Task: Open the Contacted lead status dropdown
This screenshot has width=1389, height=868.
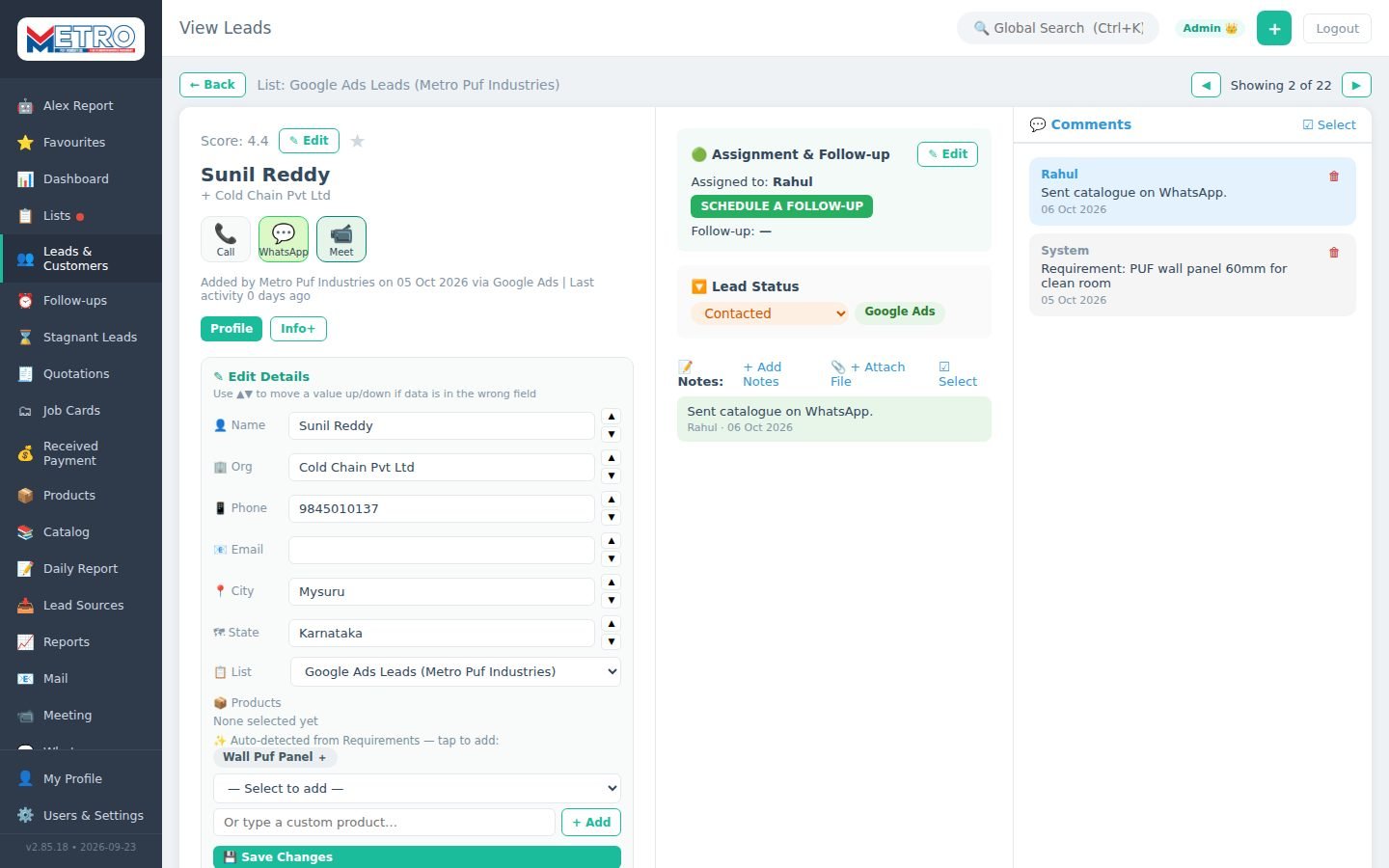Action: pos(770,313)
